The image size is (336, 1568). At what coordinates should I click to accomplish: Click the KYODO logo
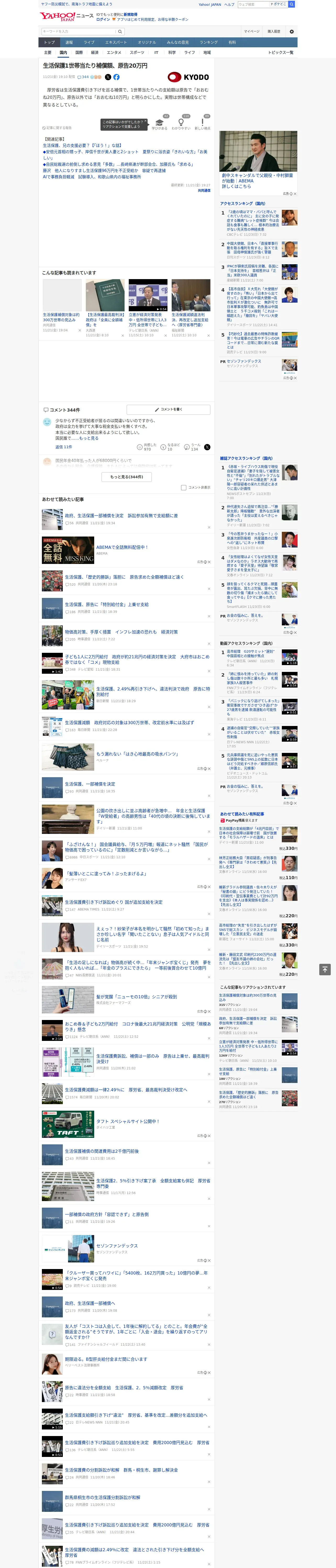188,77
